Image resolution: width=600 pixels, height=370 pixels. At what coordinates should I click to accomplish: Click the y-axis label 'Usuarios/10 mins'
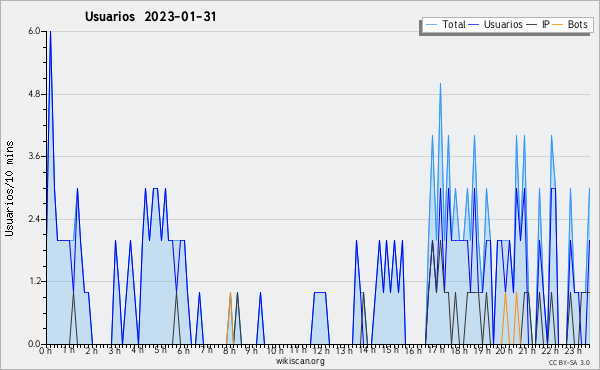(x=9, y=188)
